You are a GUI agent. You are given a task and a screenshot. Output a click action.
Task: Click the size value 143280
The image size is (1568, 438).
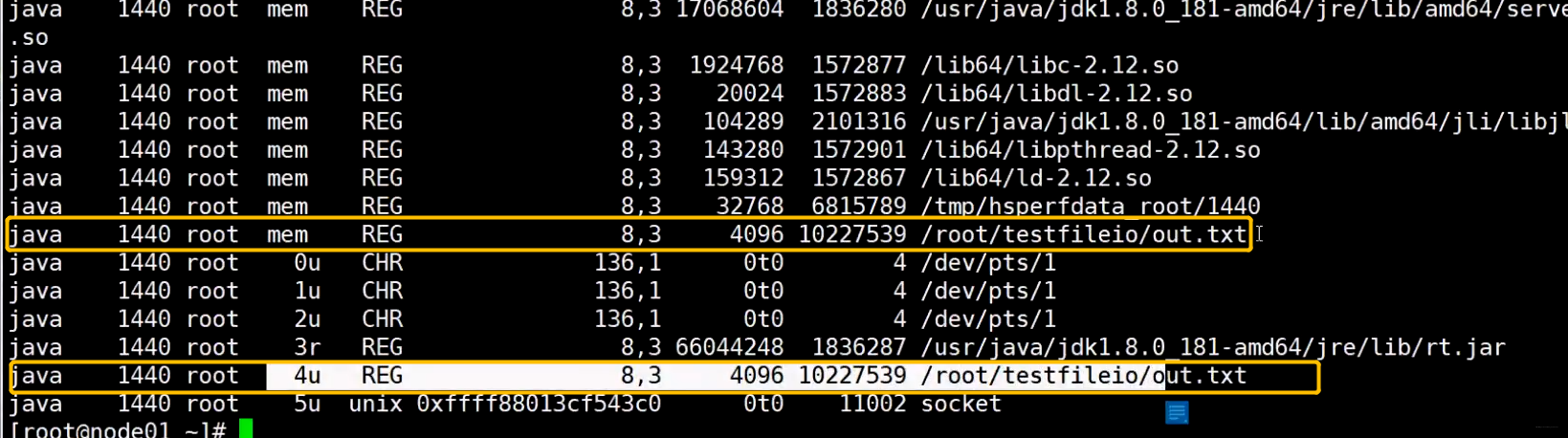(x=743, y=150)
